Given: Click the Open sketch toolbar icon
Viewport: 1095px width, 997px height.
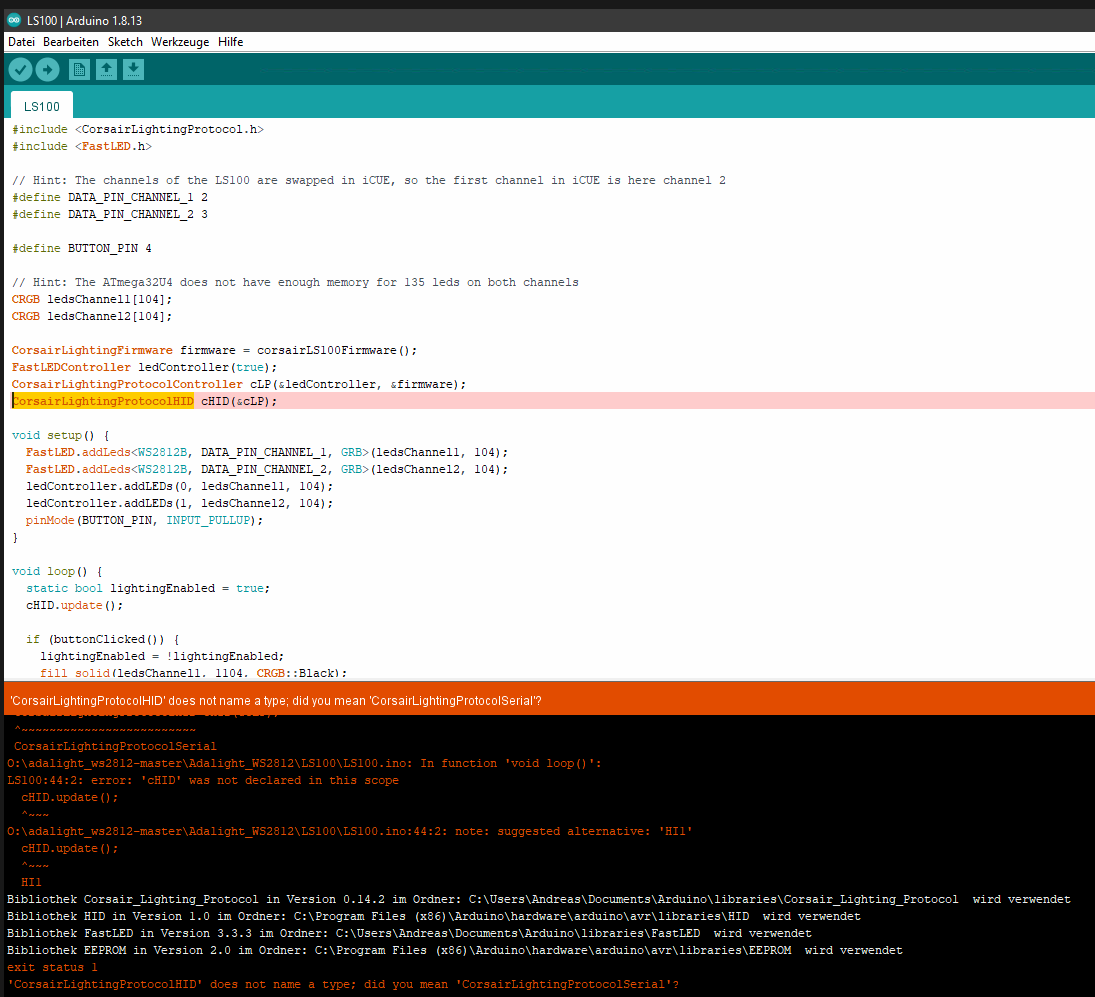Looking at the screenshot, I should click(106, 69).
